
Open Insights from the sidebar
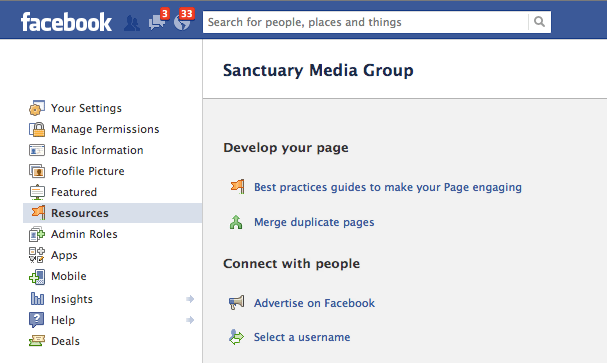click(72, 299)
